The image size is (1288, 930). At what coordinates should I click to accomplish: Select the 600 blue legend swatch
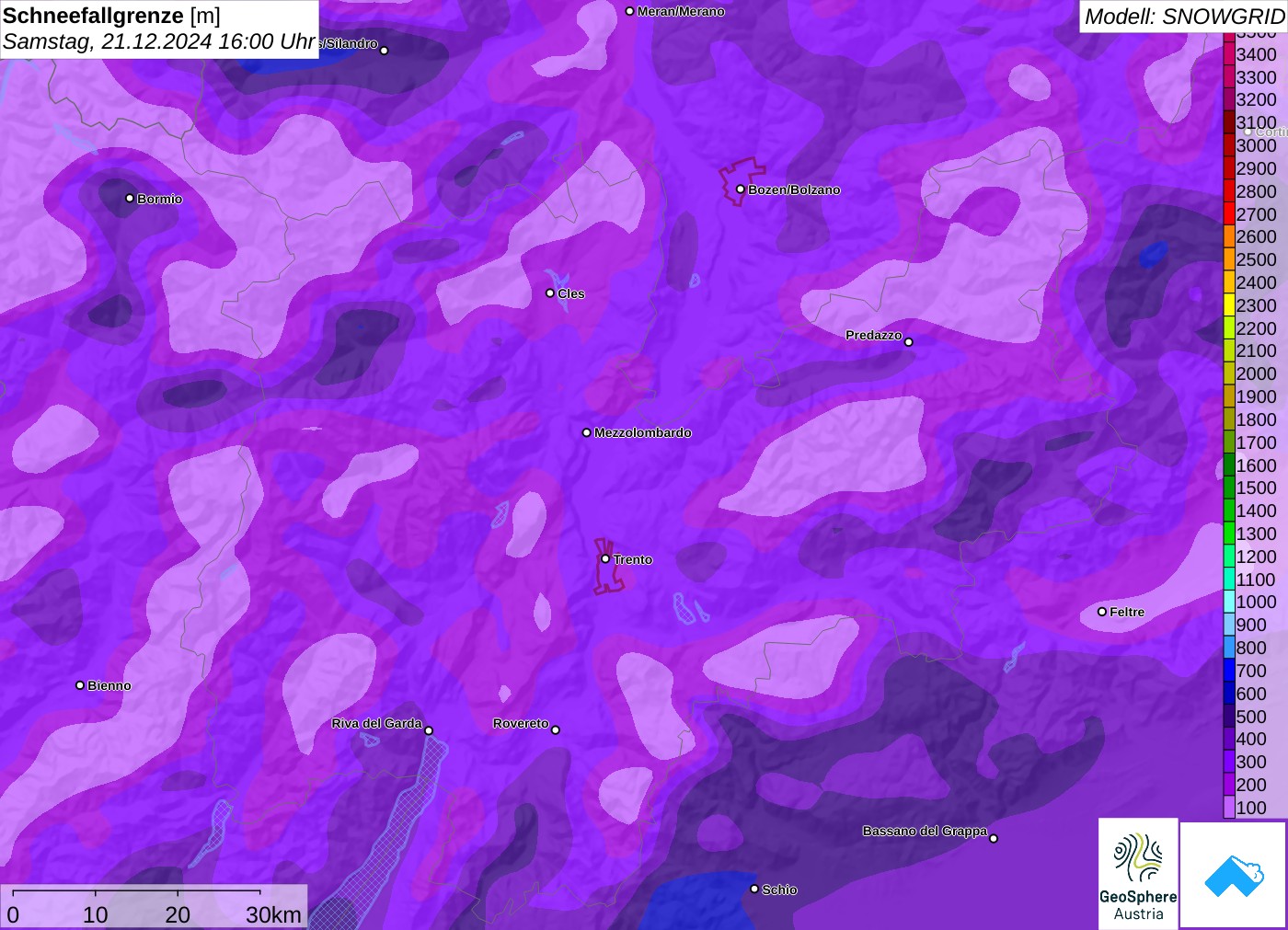click(x=1229, y=694)
